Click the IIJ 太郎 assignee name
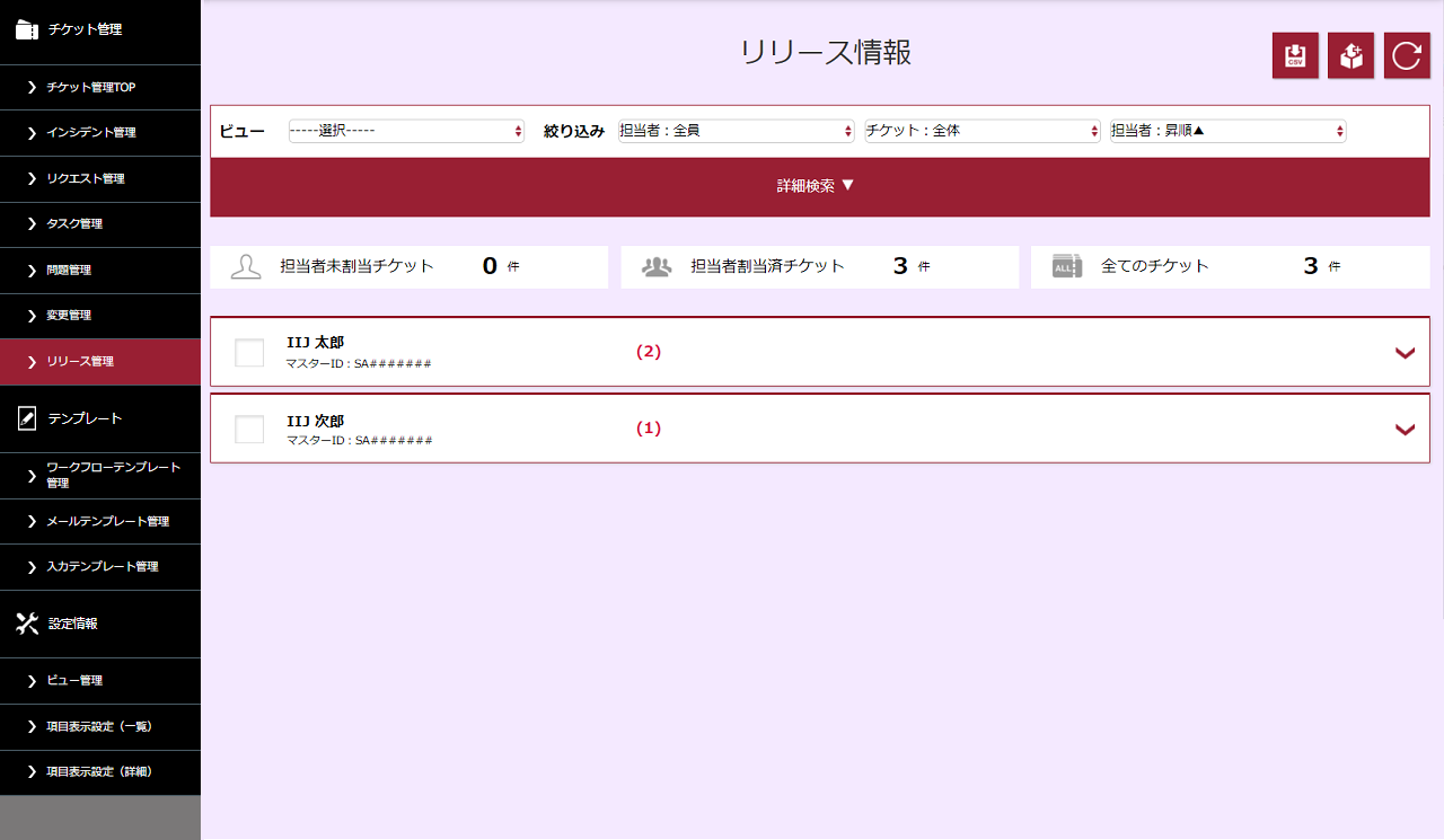Image resolution: width=1444 pixels, height=840 pixels. pos(315,342)
